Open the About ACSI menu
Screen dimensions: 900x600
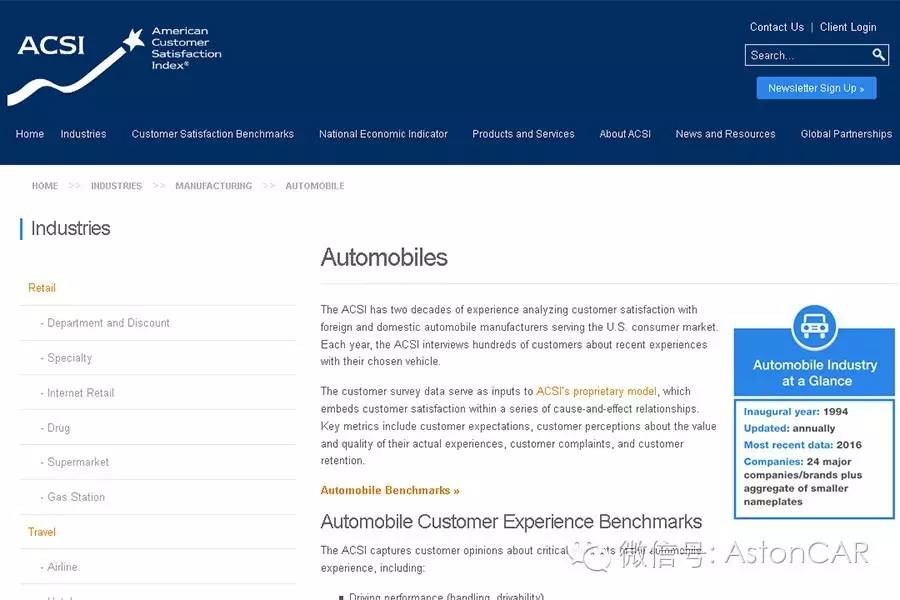click(624, 134)
